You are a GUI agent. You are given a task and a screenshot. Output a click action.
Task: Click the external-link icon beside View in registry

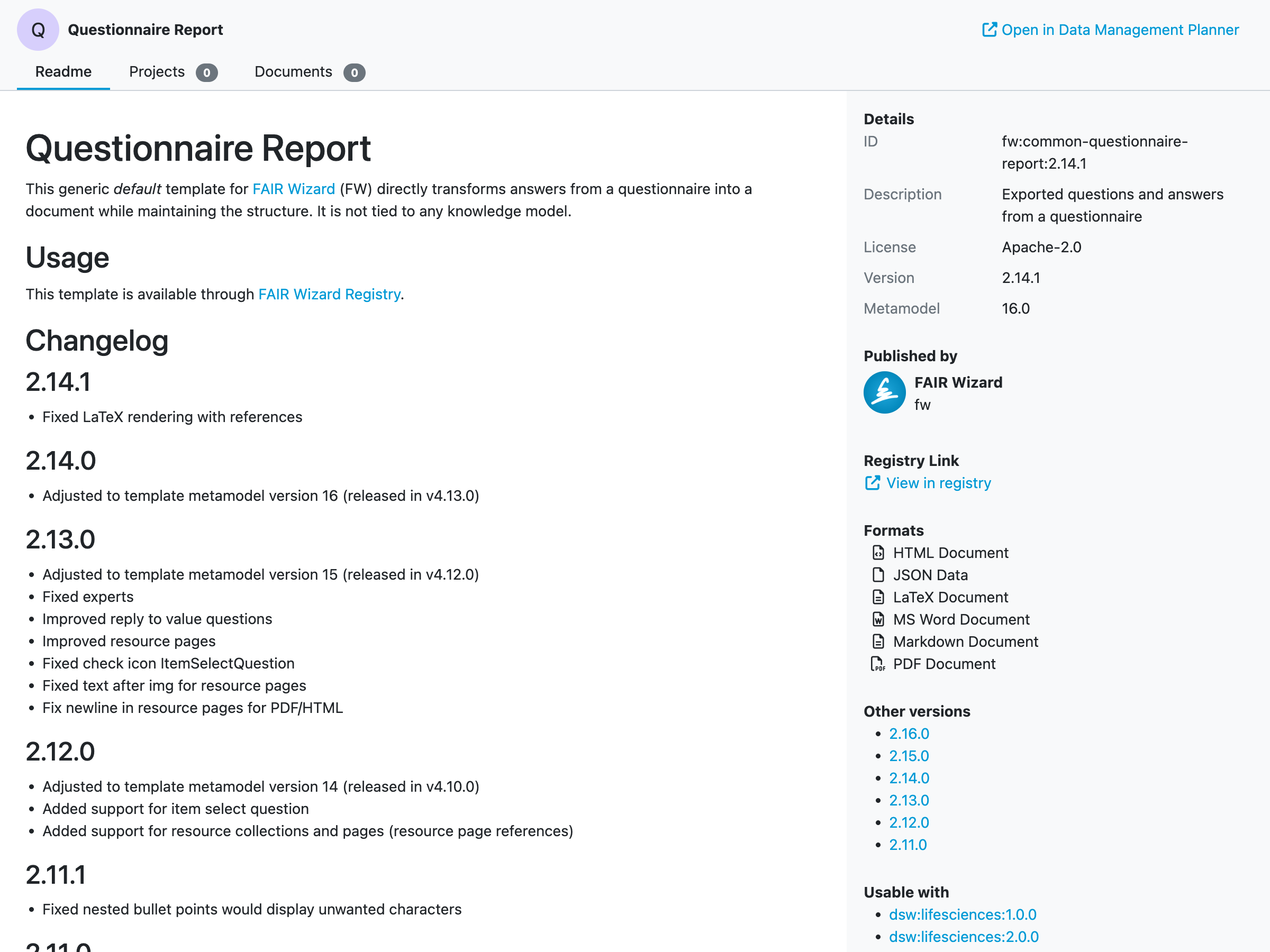point(872,483)
